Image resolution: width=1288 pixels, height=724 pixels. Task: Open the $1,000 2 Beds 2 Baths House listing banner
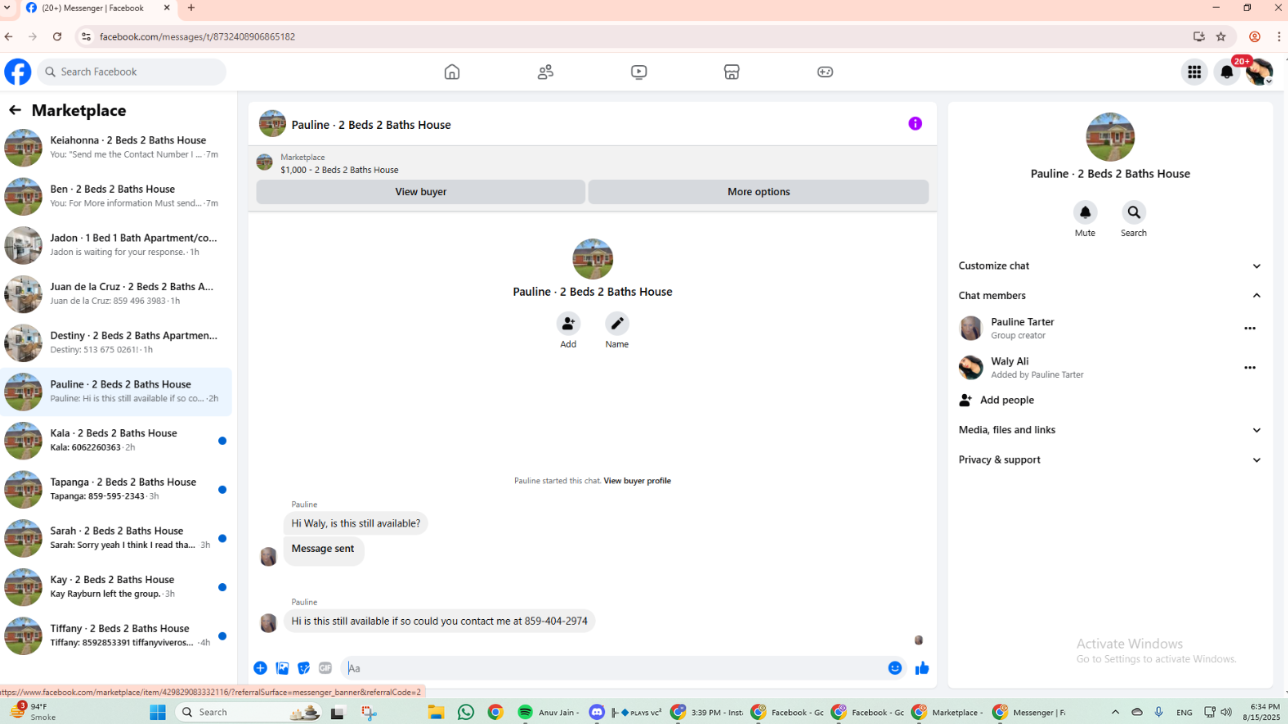pyautogui.click(x=592, y=163)
